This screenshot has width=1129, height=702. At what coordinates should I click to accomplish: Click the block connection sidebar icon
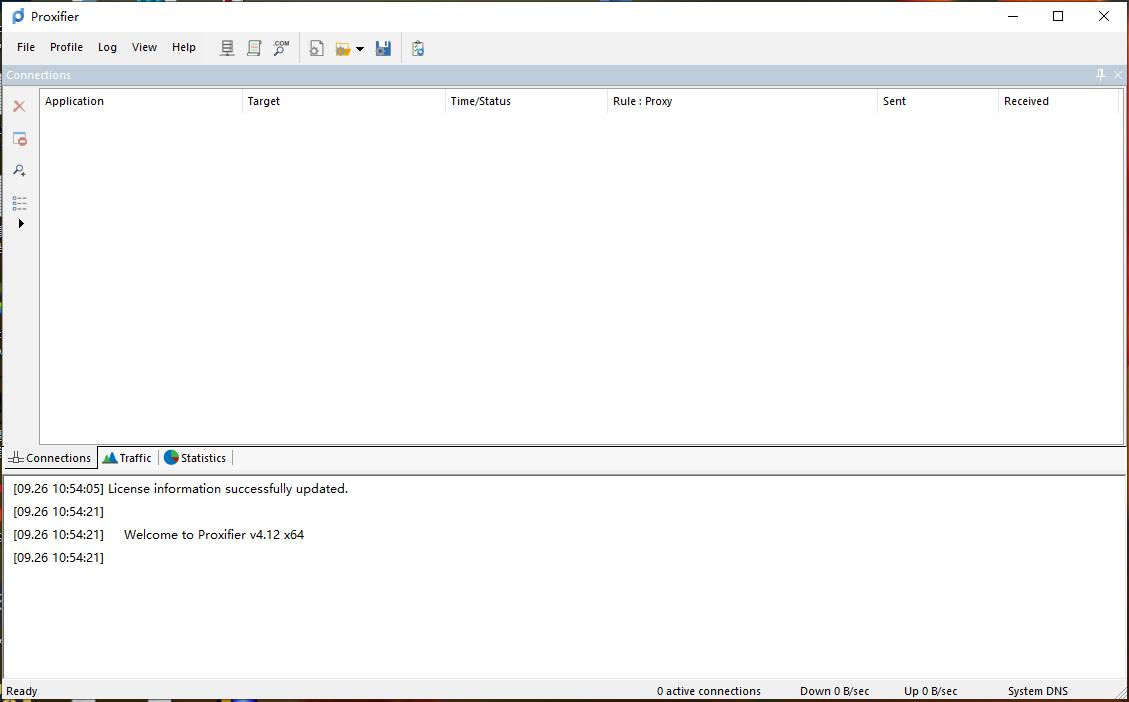point(19,139)
